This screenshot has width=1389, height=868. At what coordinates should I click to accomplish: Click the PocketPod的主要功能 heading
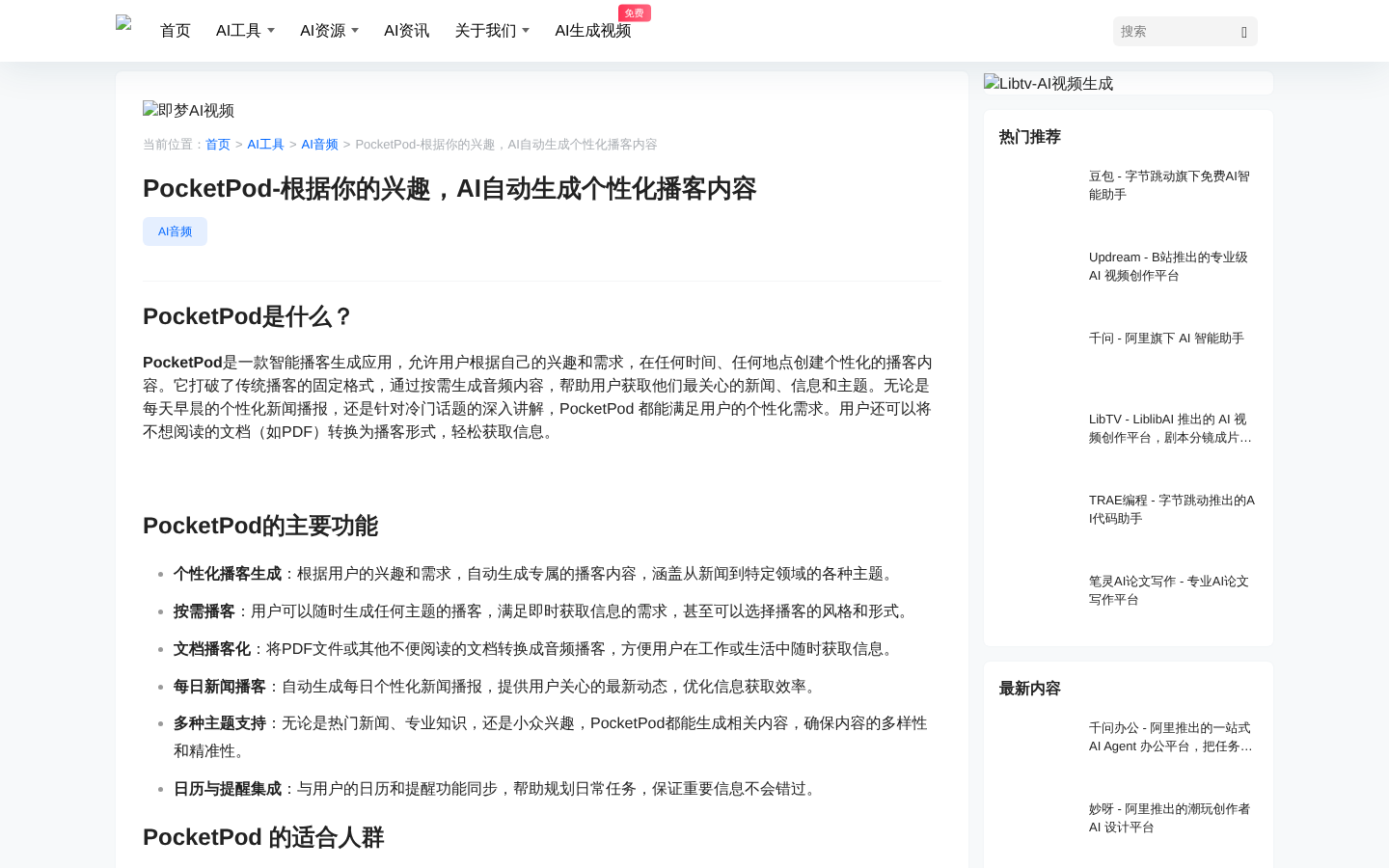(260, 526)
